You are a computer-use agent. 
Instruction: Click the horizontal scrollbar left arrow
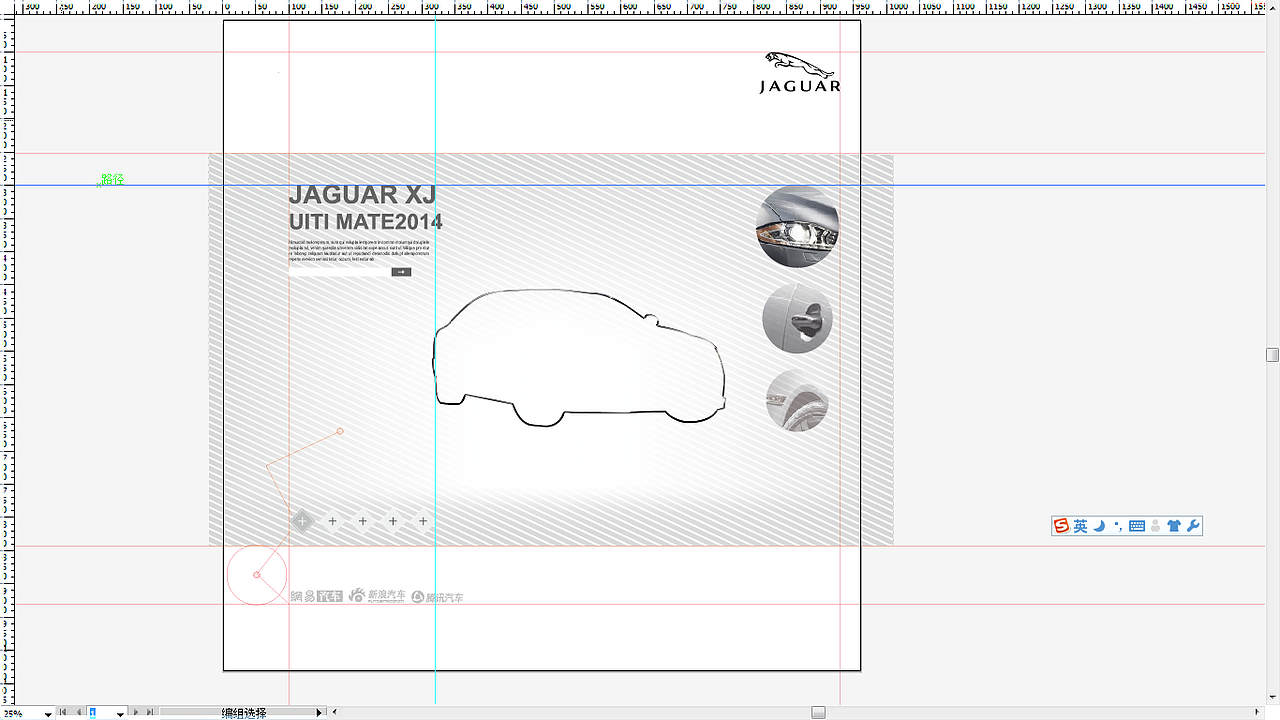[335, 712]
